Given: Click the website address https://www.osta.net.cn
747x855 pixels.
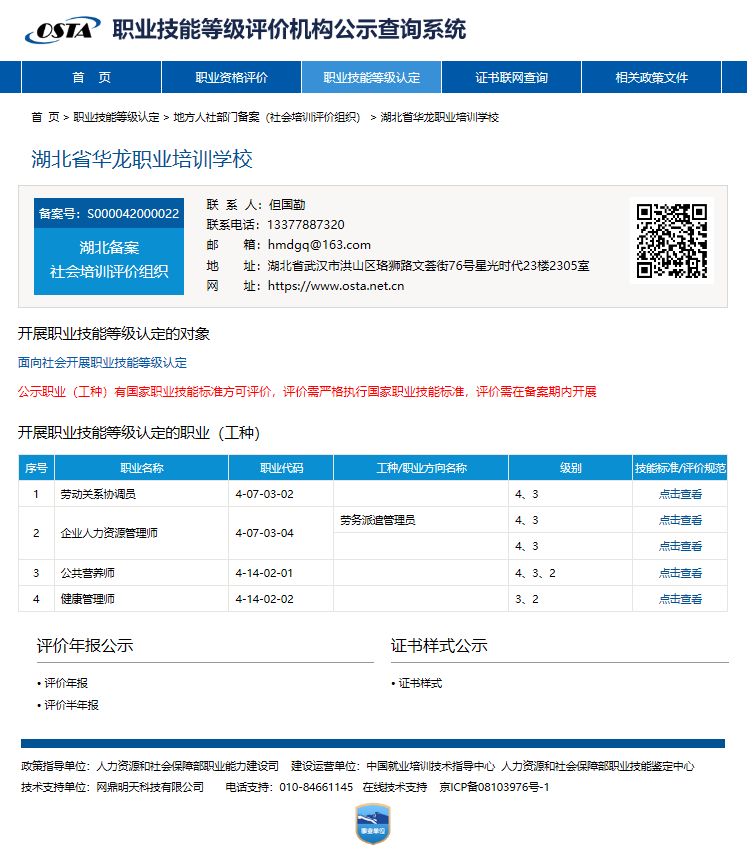Looking at the screenshot, I should [x=336, y=286].
